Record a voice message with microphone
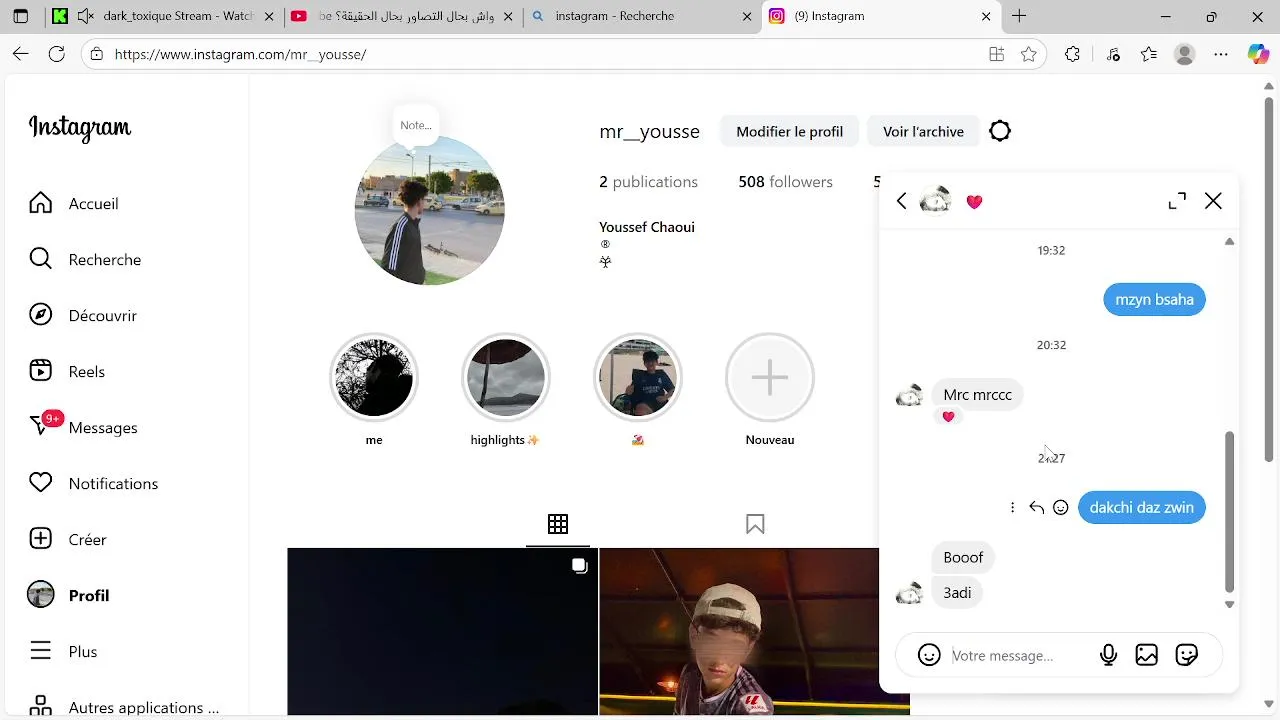 click(x=1108, y=655)
